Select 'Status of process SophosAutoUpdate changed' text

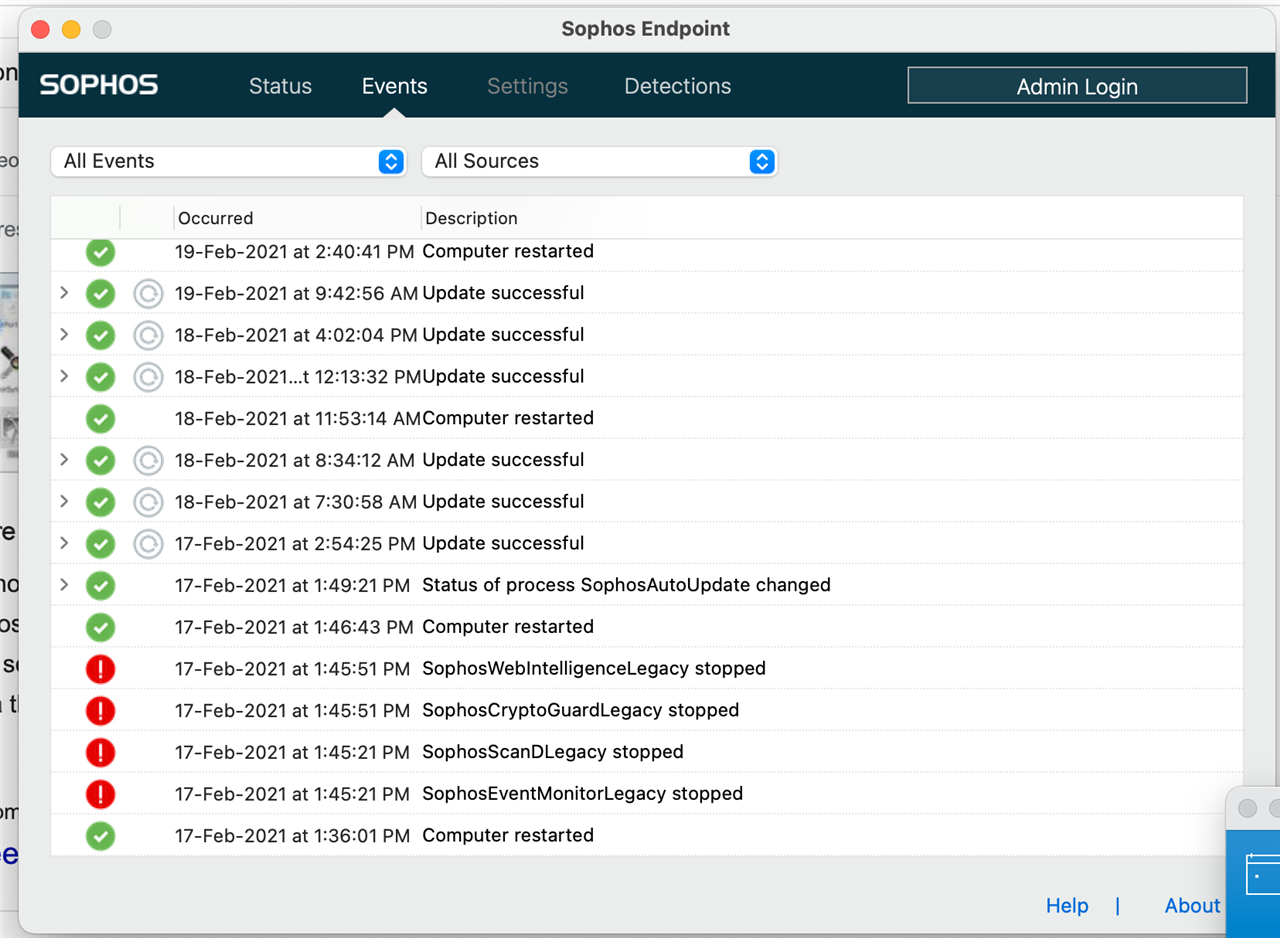(626, 584)
